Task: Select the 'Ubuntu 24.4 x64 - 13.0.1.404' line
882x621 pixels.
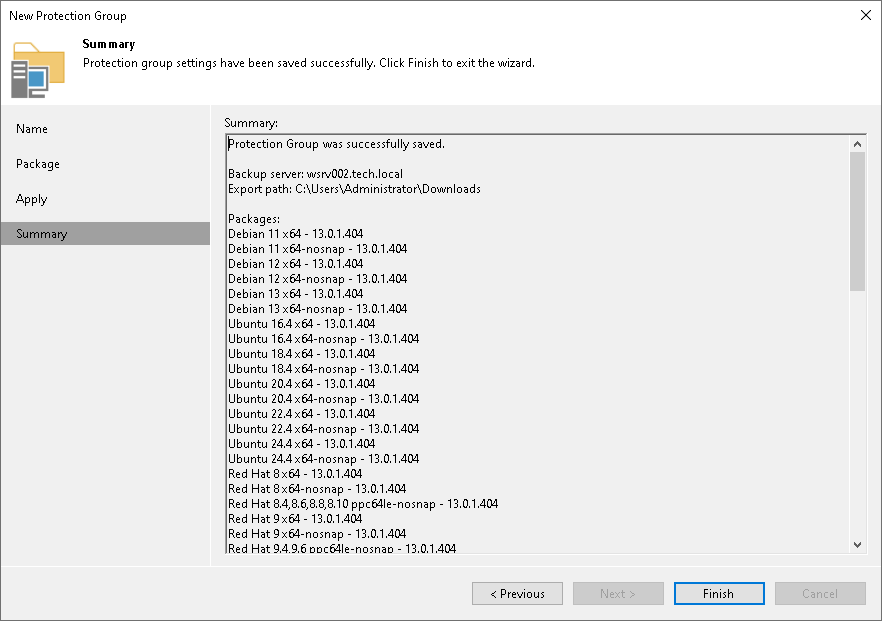Action: [302, 444]
